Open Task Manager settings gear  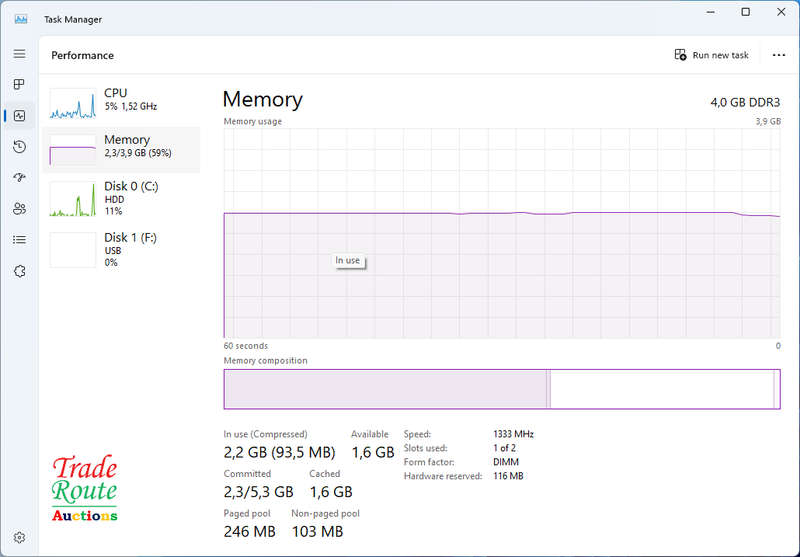pyautogui.click(x=19, y=537)
